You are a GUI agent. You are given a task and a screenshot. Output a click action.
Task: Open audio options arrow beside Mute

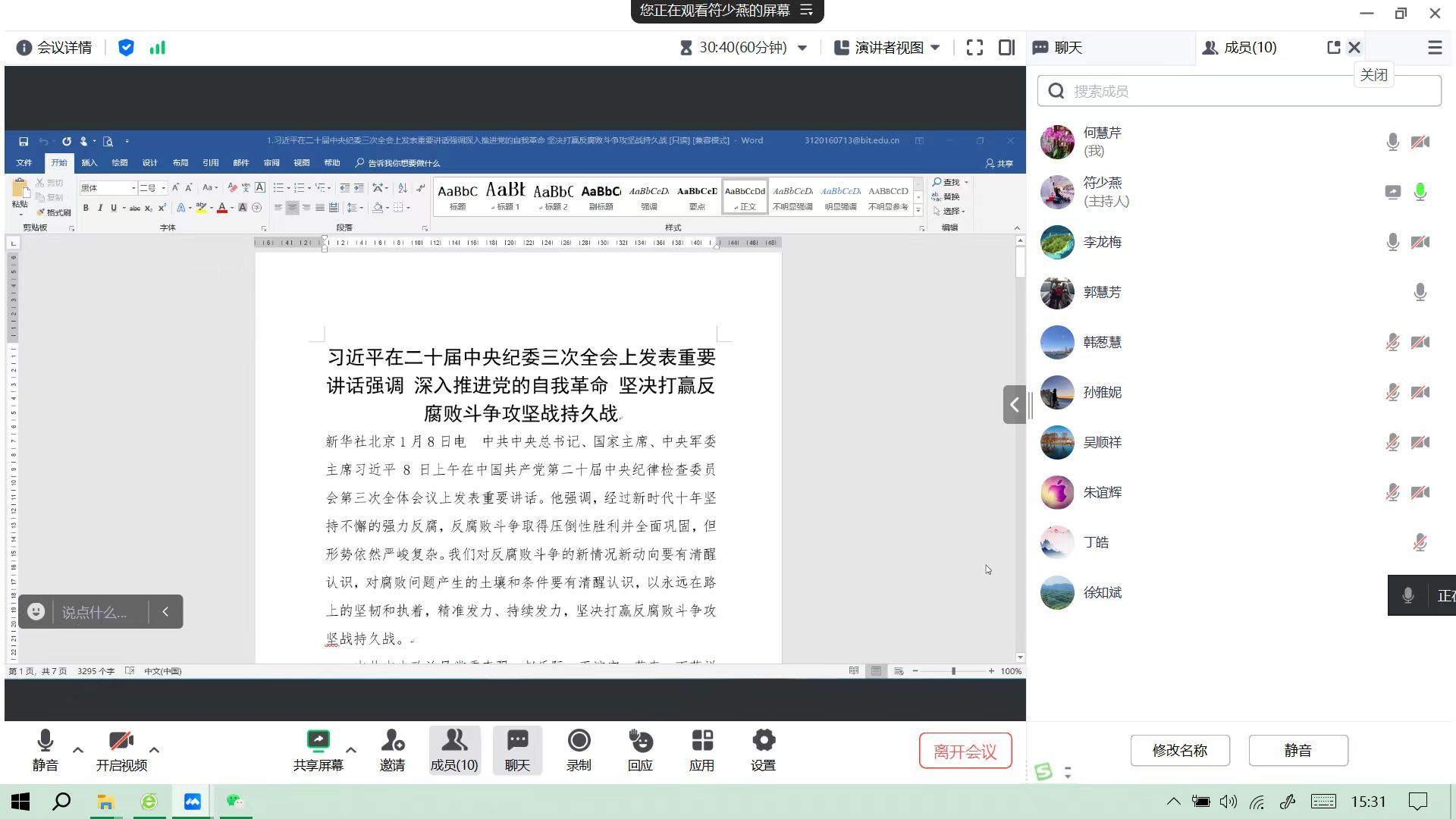pyautogui.click(x=78, y=750)
